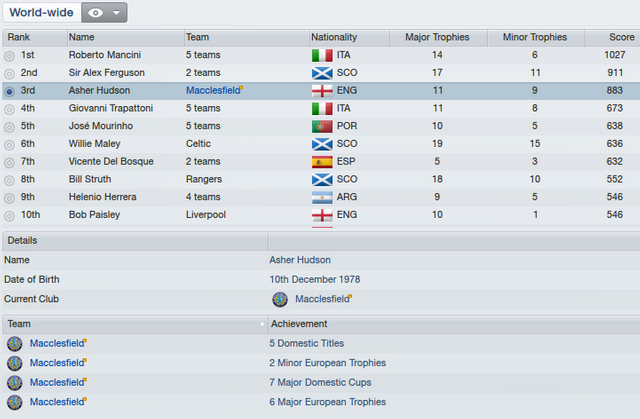Click the club badge beside 5 Domestic Titles
The image size is (640, 419).
click(x=15, y=344)
